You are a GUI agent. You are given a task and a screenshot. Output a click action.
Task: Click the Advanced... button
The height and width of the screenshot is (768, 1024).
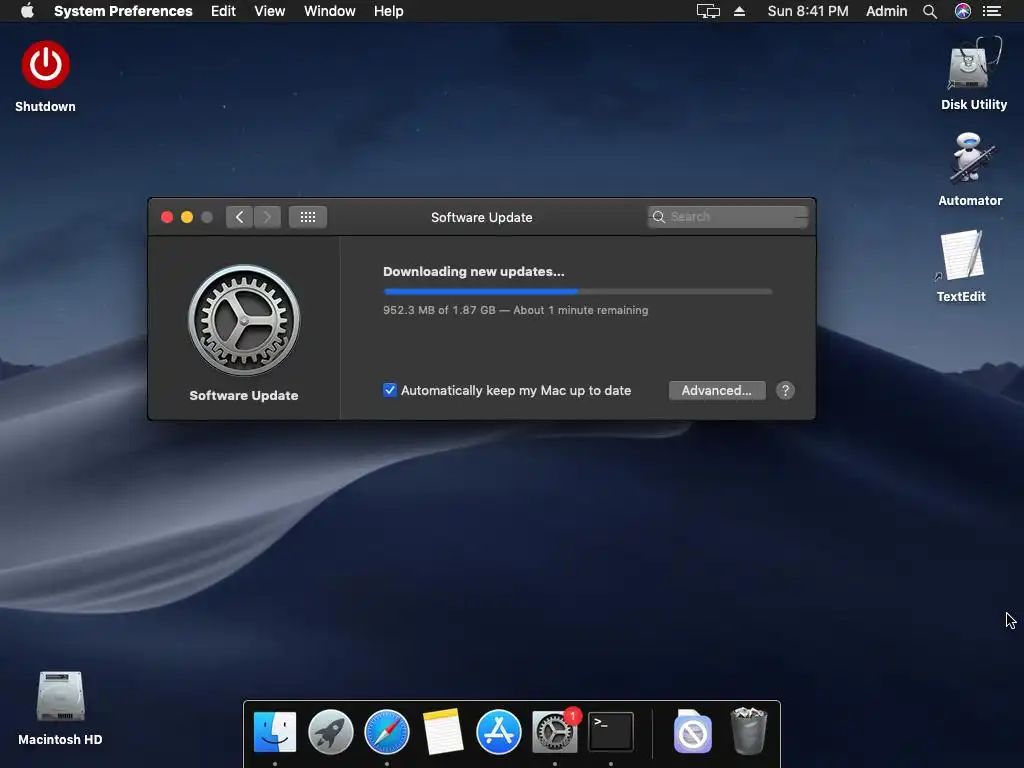pyautogui.click(x=717, y=391)
